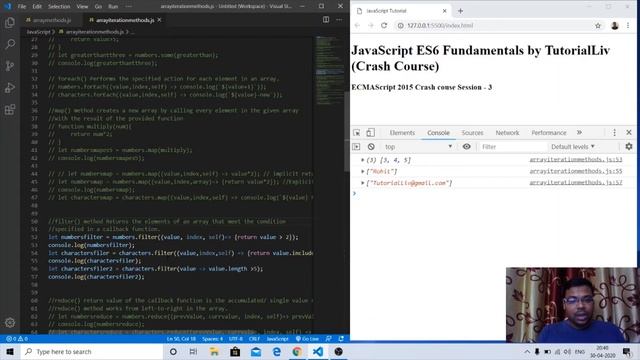
Task: Open the Chrome profile avatar
Action: tap(615, 25)
